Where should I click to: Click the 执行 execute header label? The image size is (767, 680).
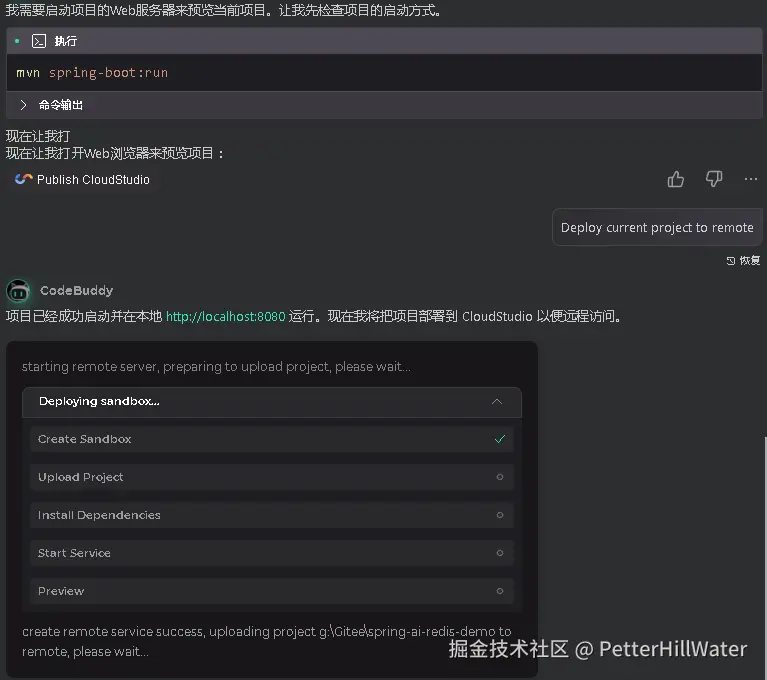tap(66, 41)
